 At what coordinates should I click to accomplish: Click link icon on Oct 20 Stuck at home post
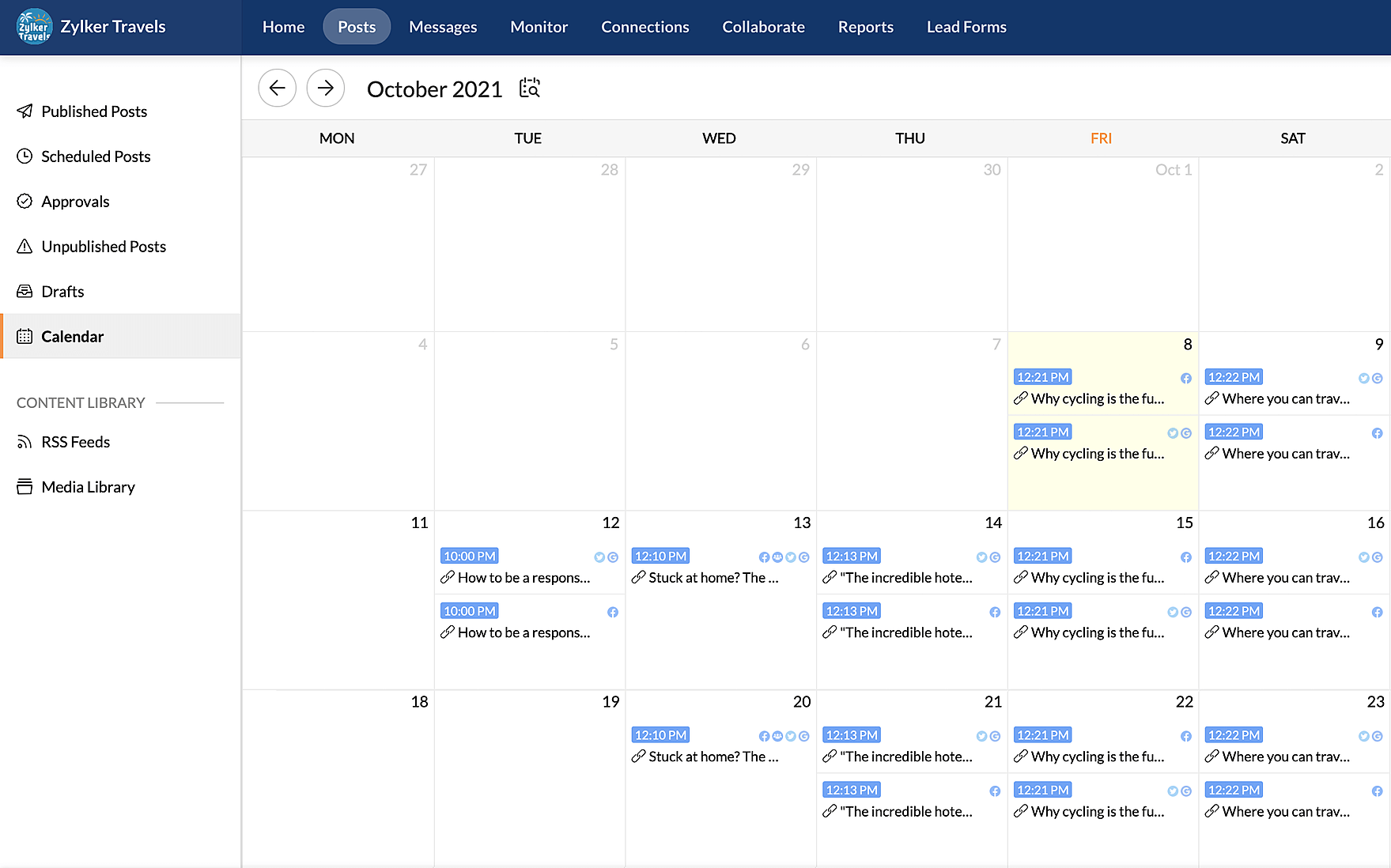click(x=639, y=757)
